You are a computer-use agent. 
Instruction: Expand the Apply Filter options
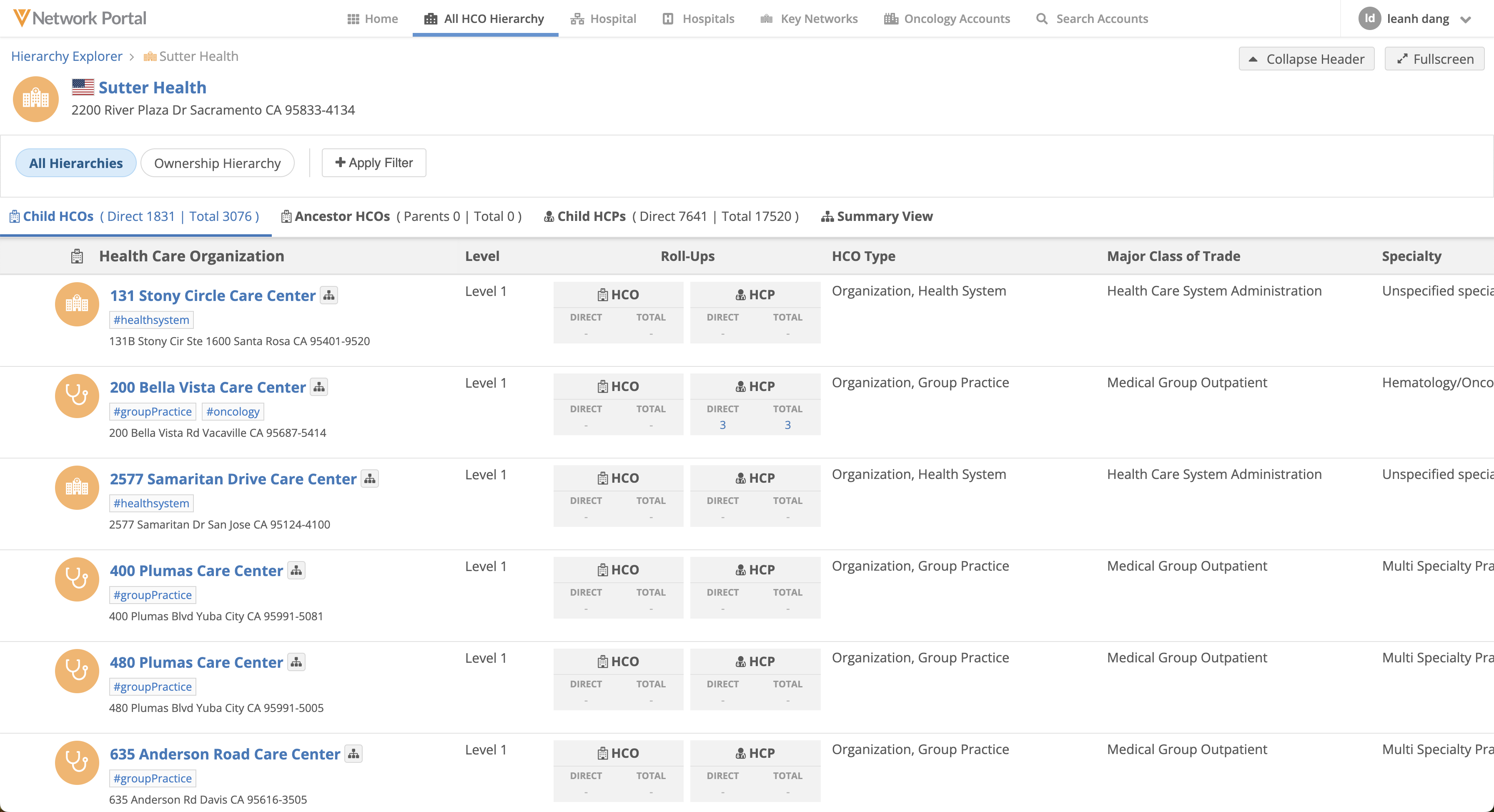[x=374, y=163]
